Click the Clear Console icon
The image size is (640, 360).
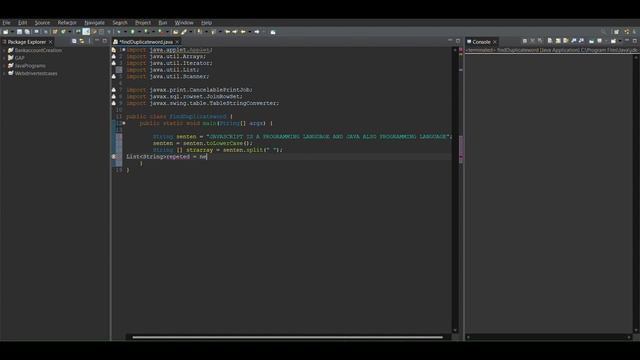[550, 41]
